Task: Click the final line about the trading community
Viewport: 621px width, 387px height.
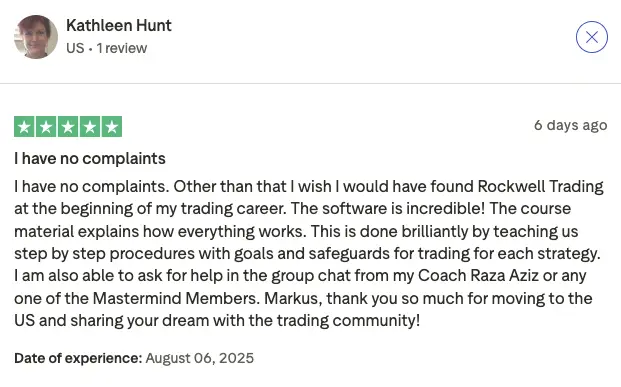Action: click(217, 320)
